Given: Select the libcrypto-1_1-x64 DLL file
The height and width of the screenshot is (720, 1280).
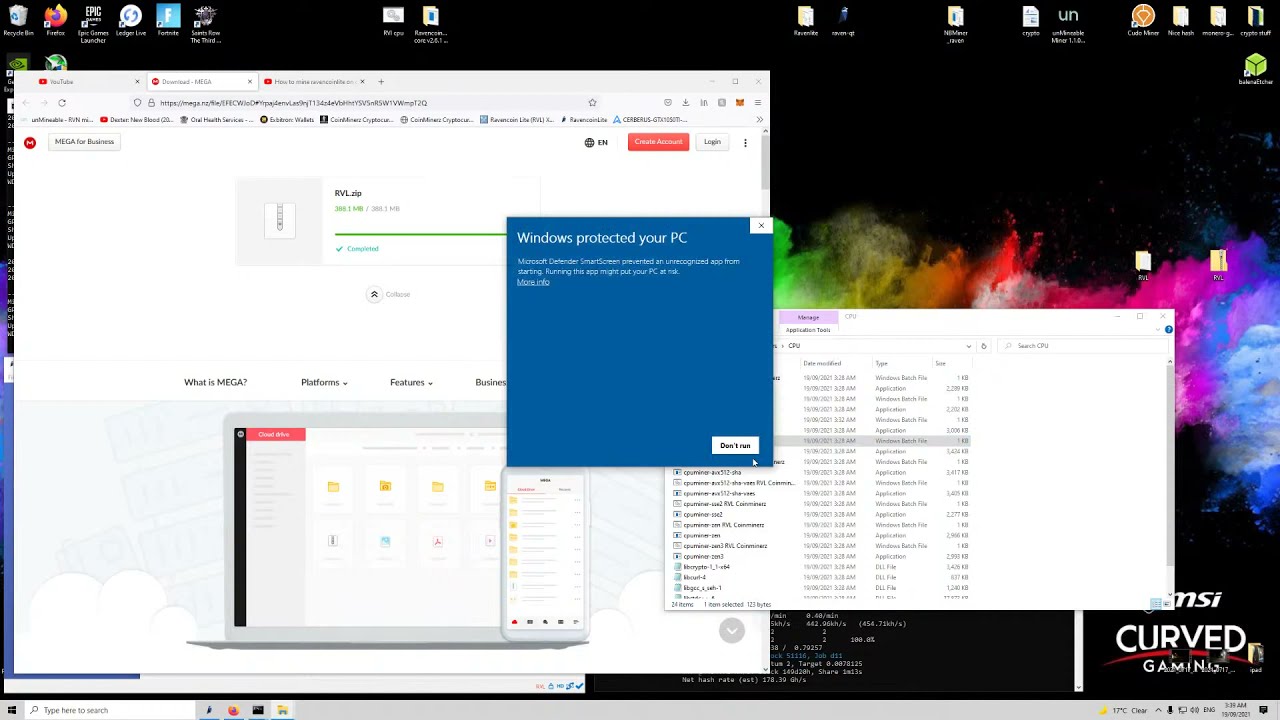Looking at the screenshot, I should (706, 567).
